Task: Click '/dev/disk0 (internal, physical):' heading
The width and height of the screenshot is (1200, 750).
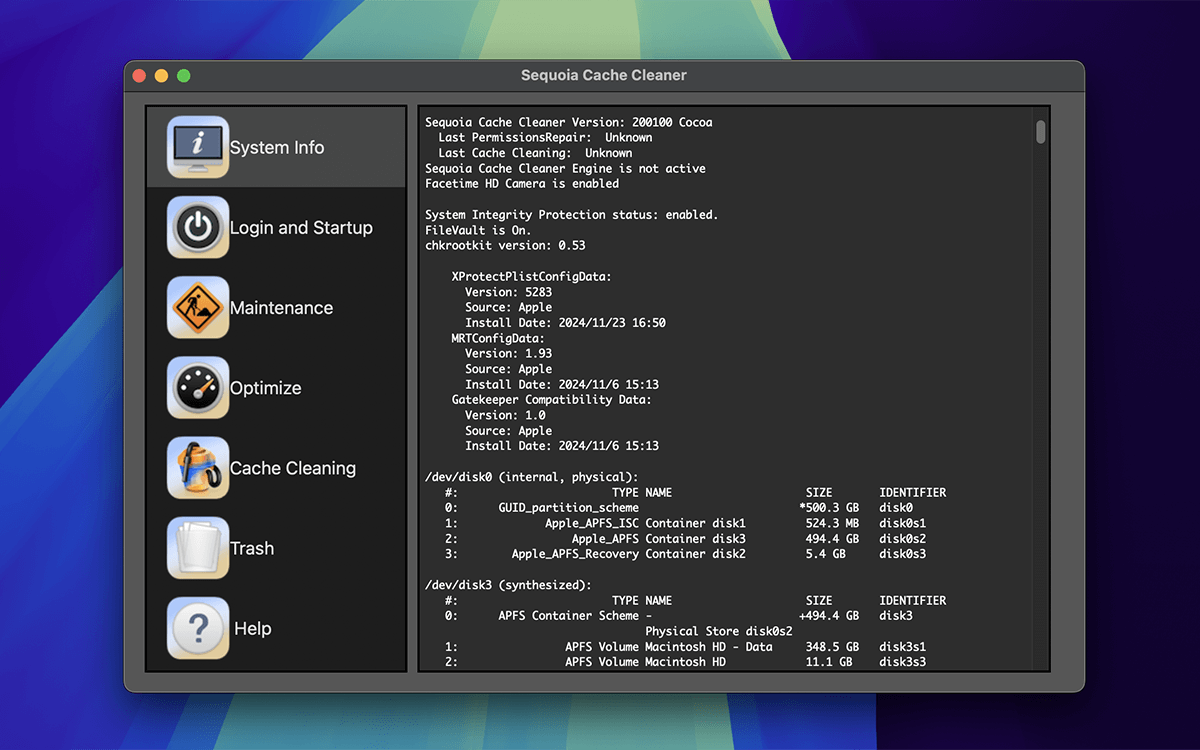Action: (x=532, y=477)
